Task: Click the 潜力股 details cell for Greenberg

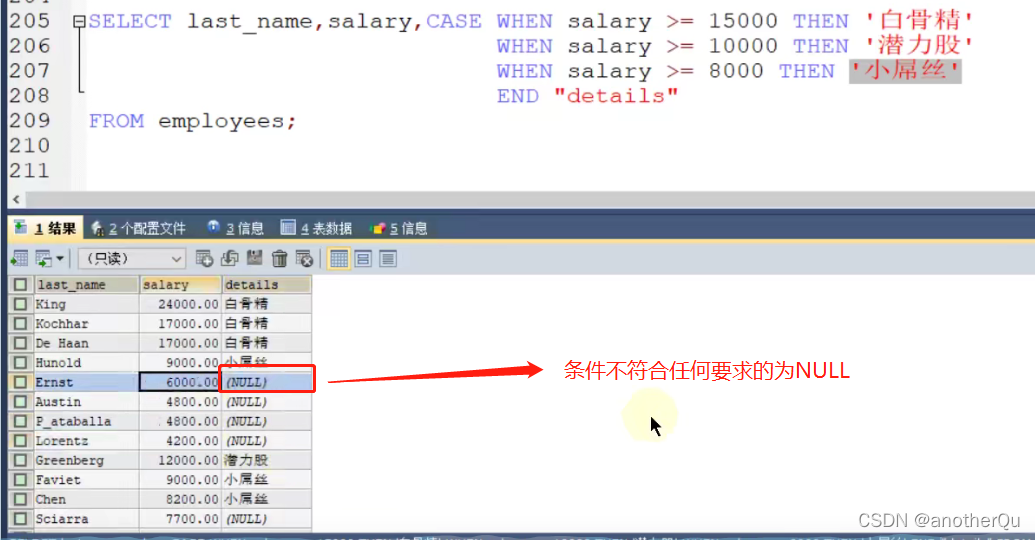Action: [267, 460]
